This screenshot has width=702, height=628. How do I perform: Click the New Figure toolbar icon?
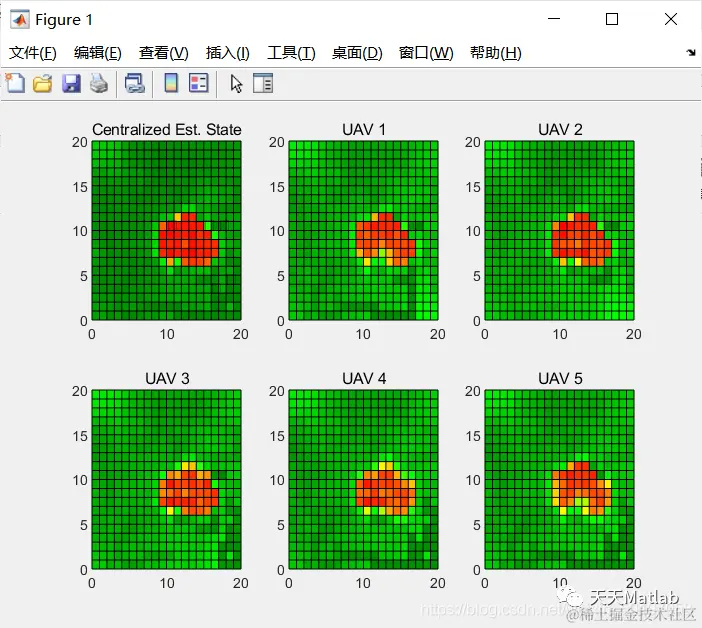tap(15, 83)
